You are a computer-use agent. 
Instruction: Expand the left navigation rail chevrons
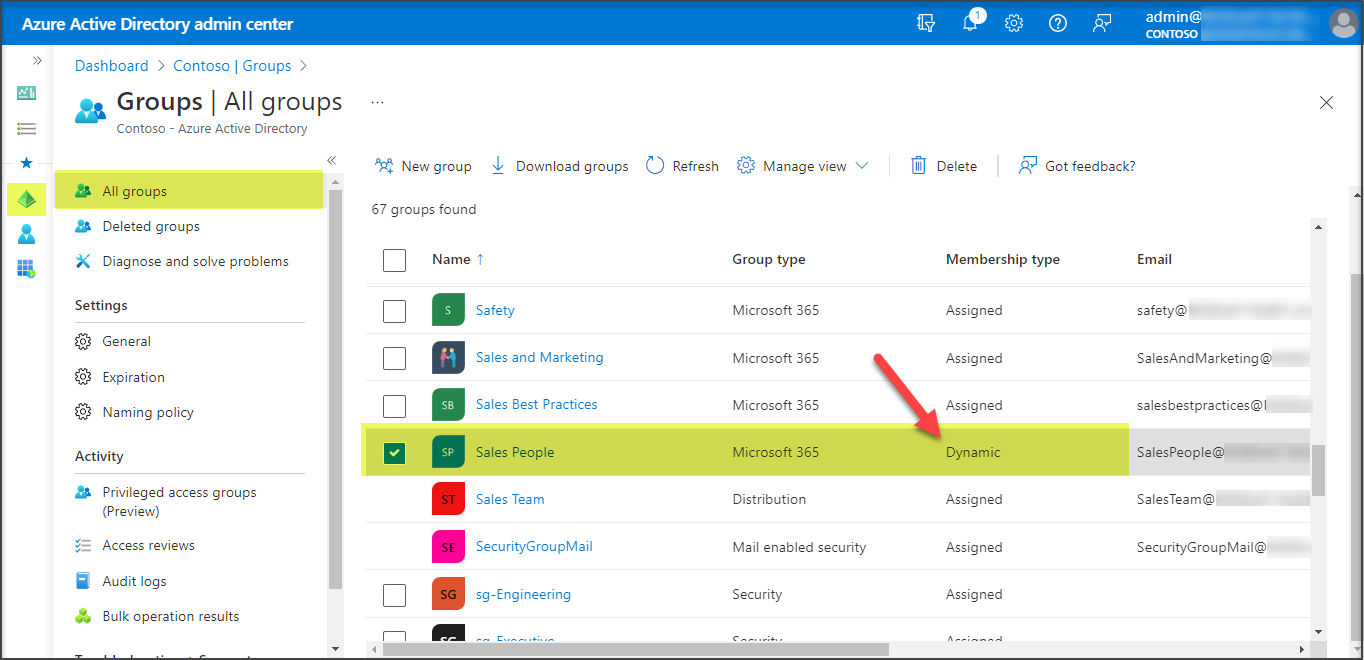(37, 61)
